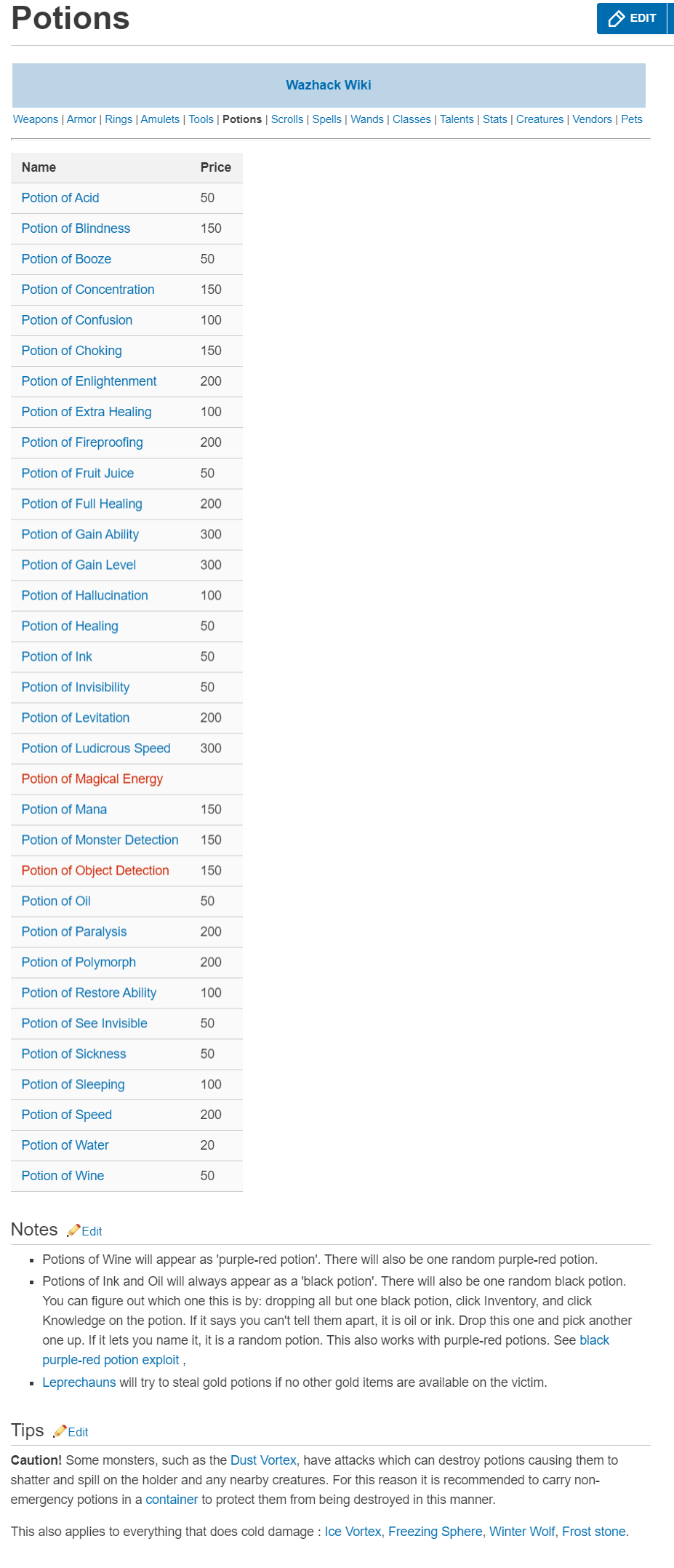The image size is (674, 1568).
Task: Click the pencil icon on the EDIT button
Action: tap(617, 18)
